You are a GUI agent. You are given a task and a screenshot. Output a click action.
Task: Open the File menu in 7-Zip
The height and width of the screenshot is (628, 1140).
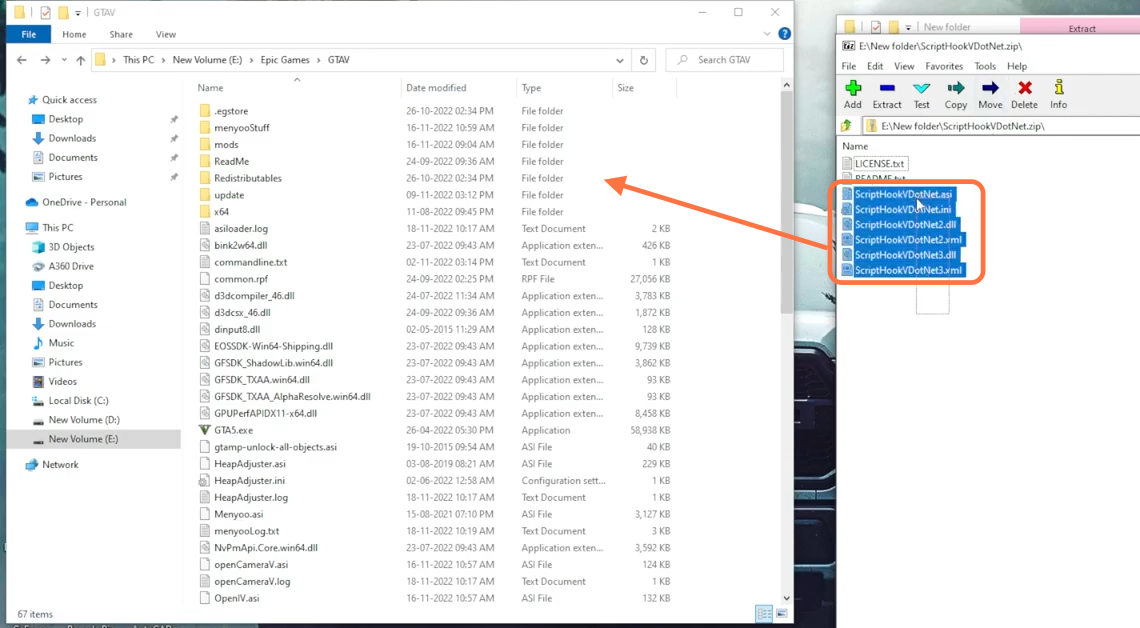(x=848, y=66)
